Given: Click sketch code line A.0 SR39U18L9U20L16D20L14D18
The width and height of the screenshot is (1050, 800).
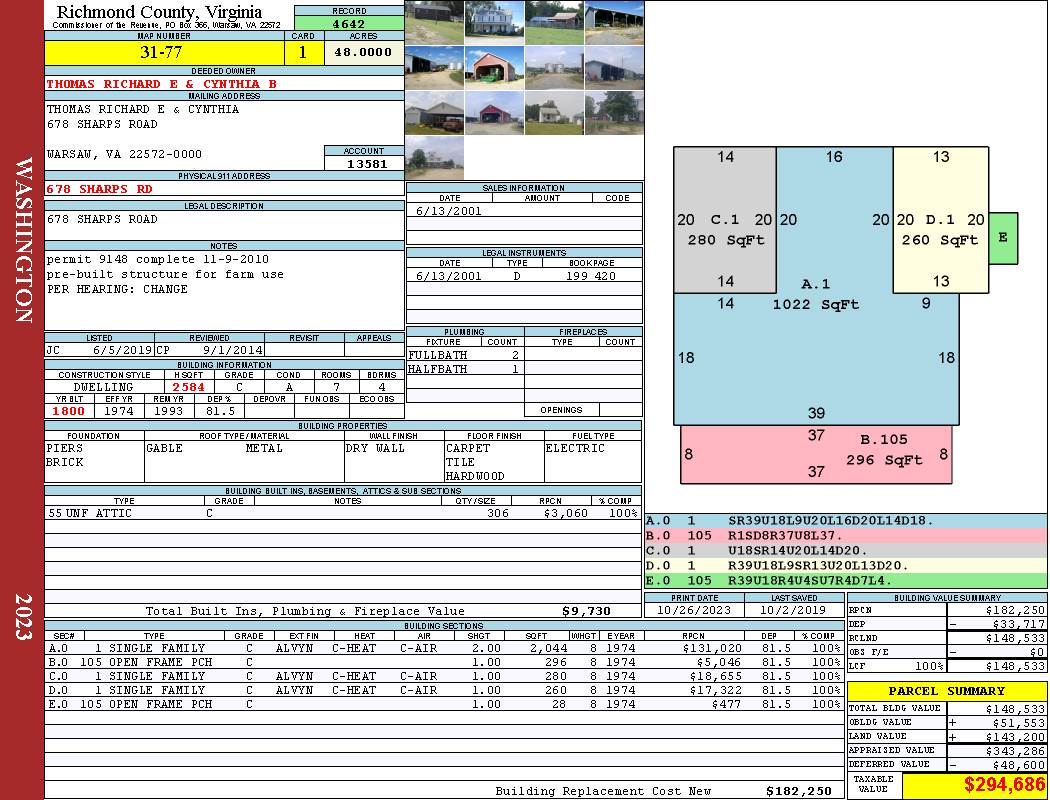Looking at the screenshot, I should [x=846, y=520].
